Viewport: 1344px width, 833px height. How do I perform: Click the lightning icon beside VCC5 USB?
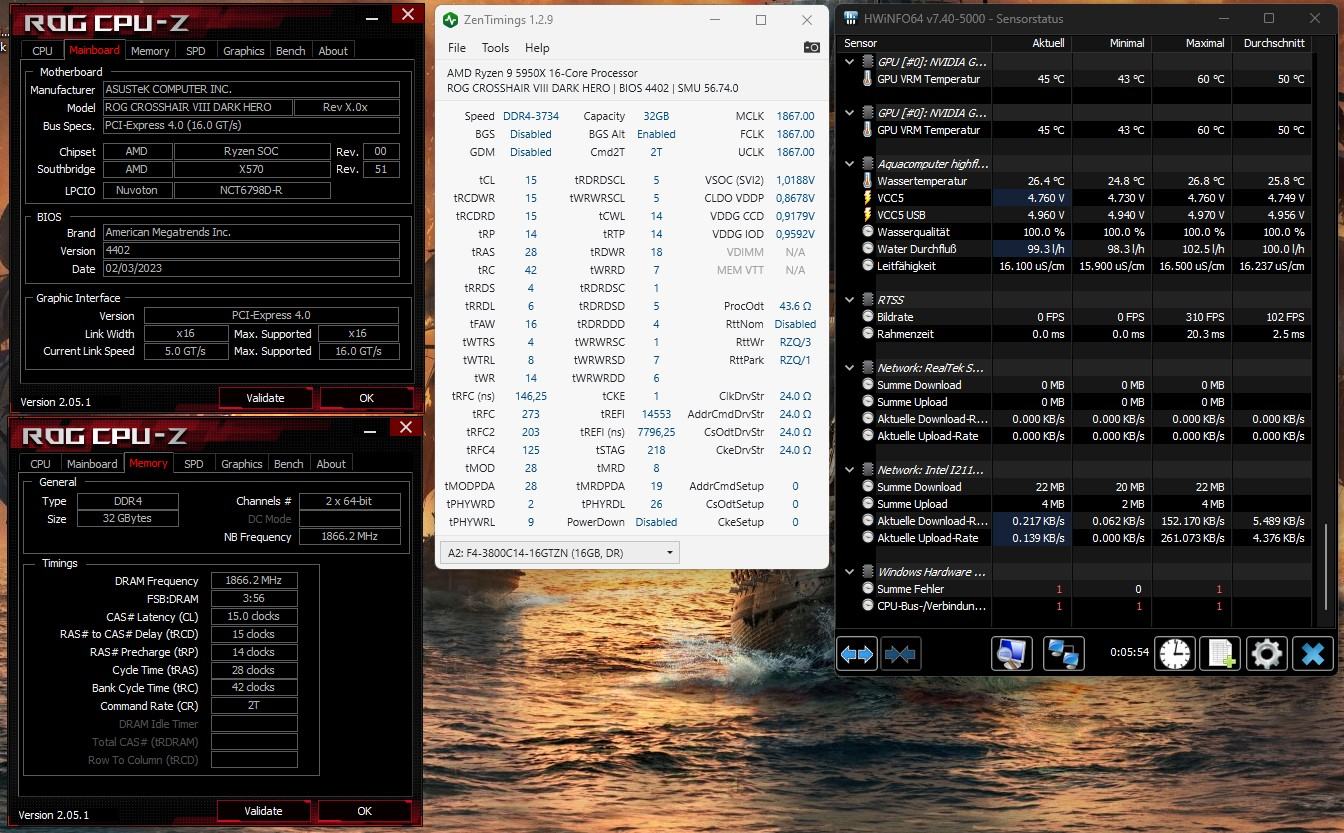click(867, 215)
